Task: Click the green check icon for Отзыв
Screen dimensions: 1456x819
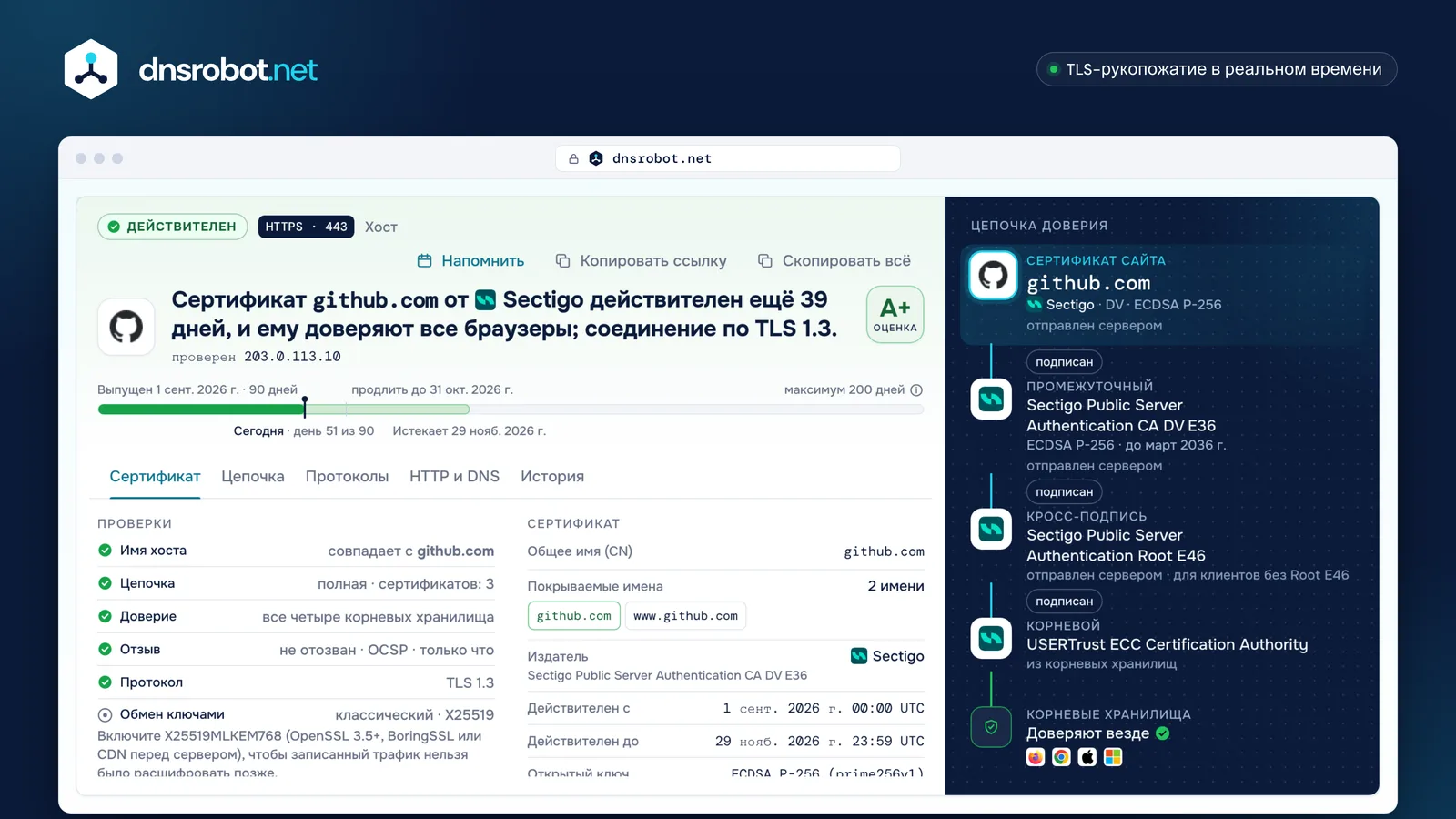Action: pos(105,649)
